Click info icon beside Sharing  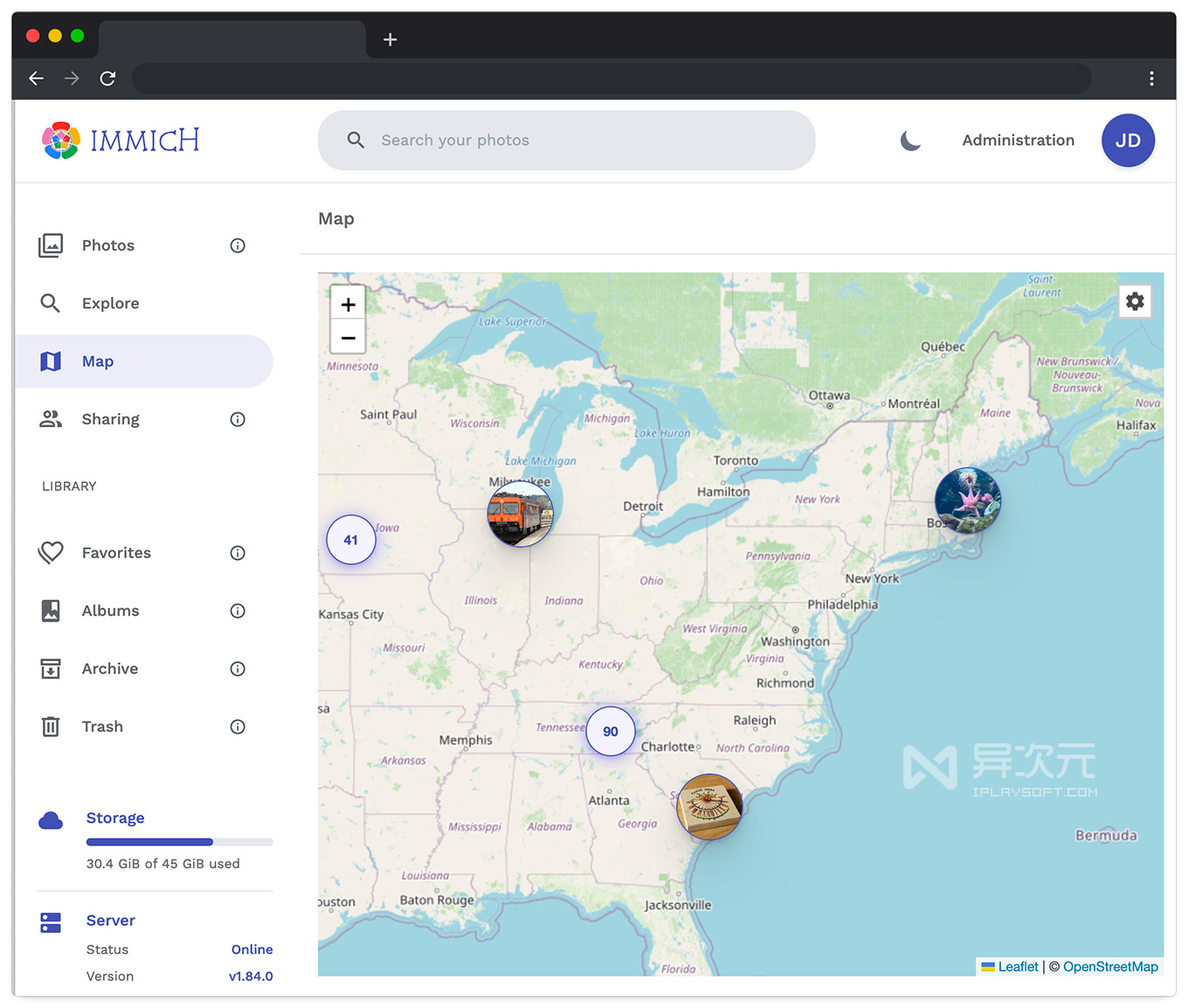click(238, 419)
